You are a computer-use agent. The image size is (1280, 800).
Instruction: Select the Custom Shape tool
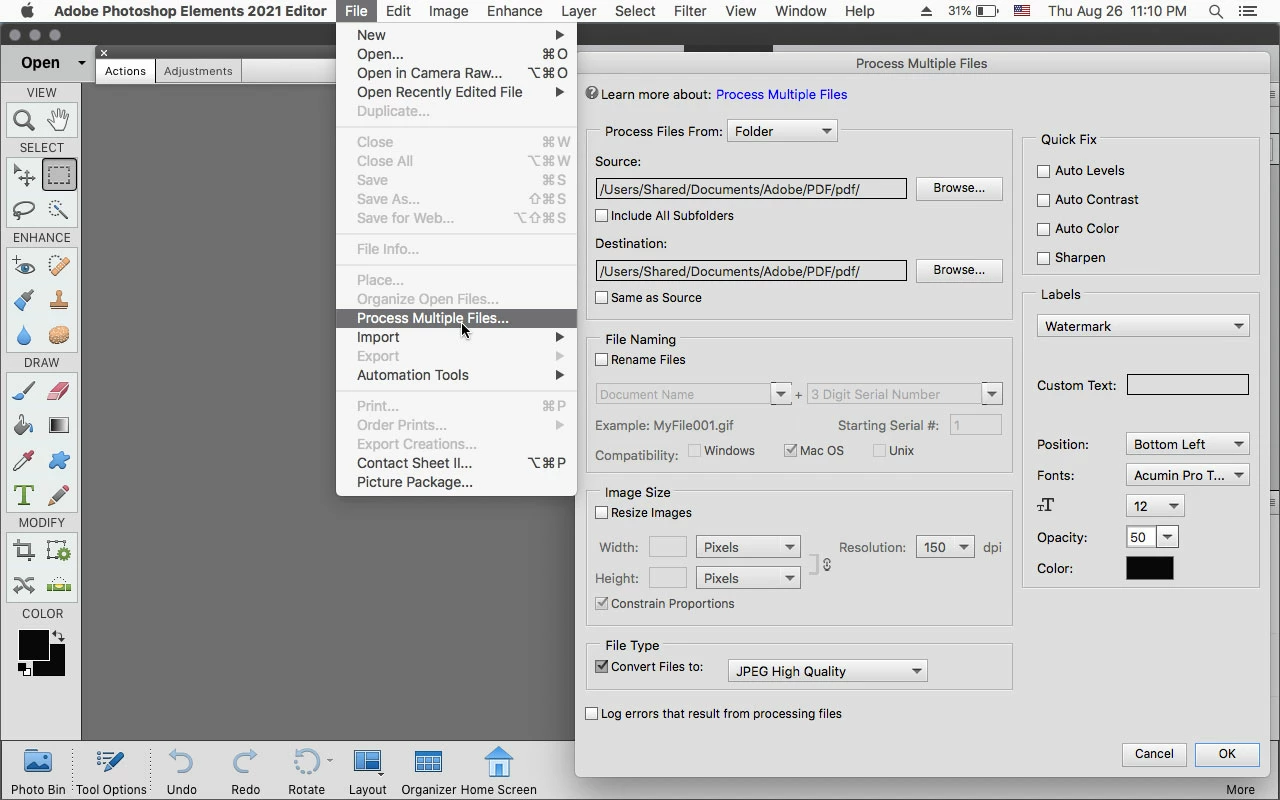tap(59, 460)
